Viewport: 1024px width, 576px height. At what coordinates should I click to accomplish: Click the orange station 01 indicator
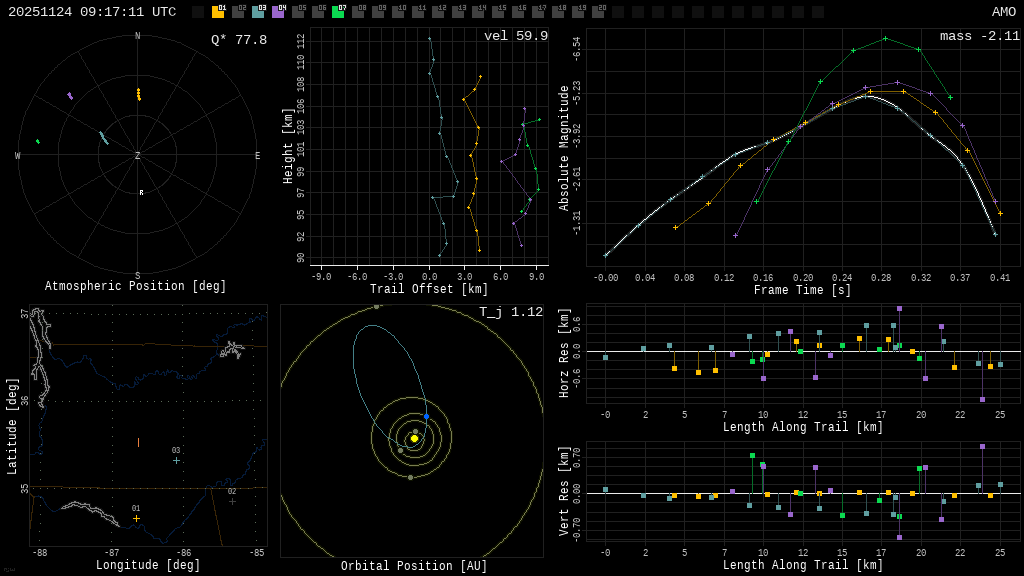(218, 12)
